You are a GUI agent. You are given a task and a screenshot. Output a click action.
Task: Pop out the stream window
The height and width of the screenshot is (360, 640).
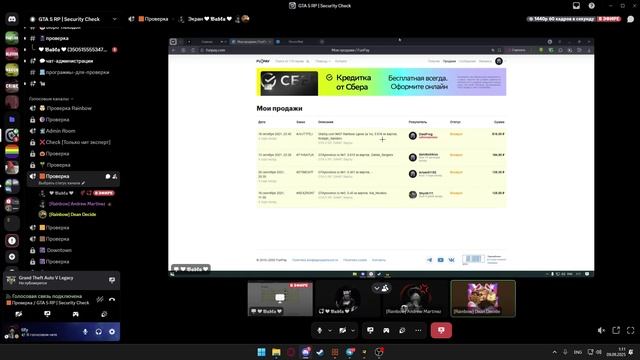tap(616, 330)
